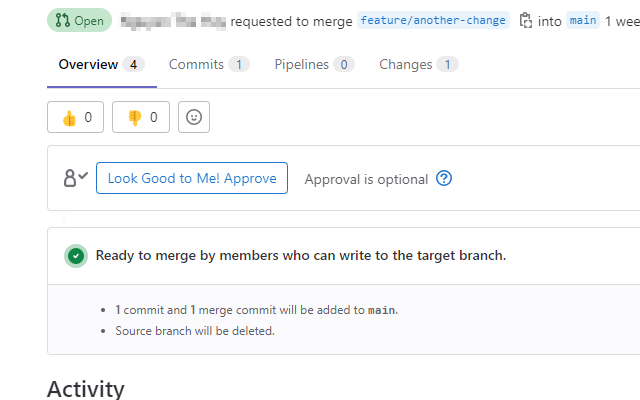The height and width of the screenshot is (400, 640).
Task: Click the approval help question mark icon
Action: (444, 178)
